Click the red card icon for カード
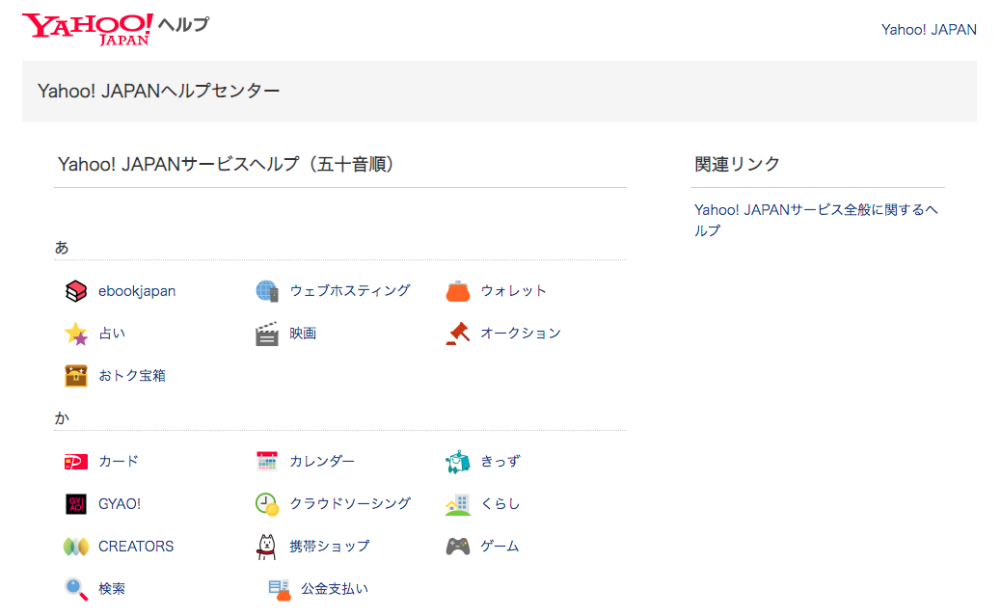Screen dimensions: 1000x616 click(76, 461)
